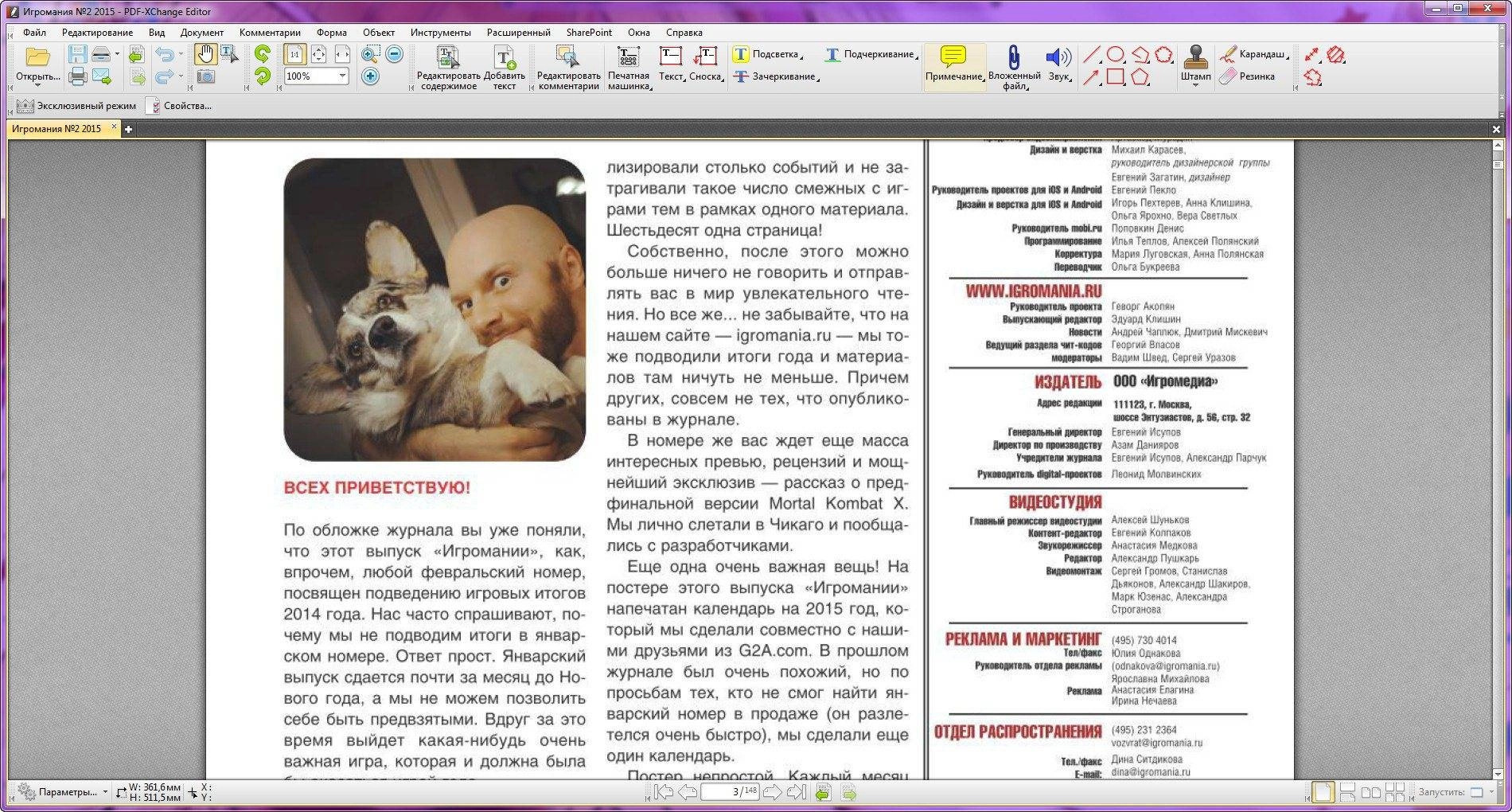The width and height of the screenshot is (1512, 812).
Task: Click the Save floppy disk icon
Action: click(77, 54)
